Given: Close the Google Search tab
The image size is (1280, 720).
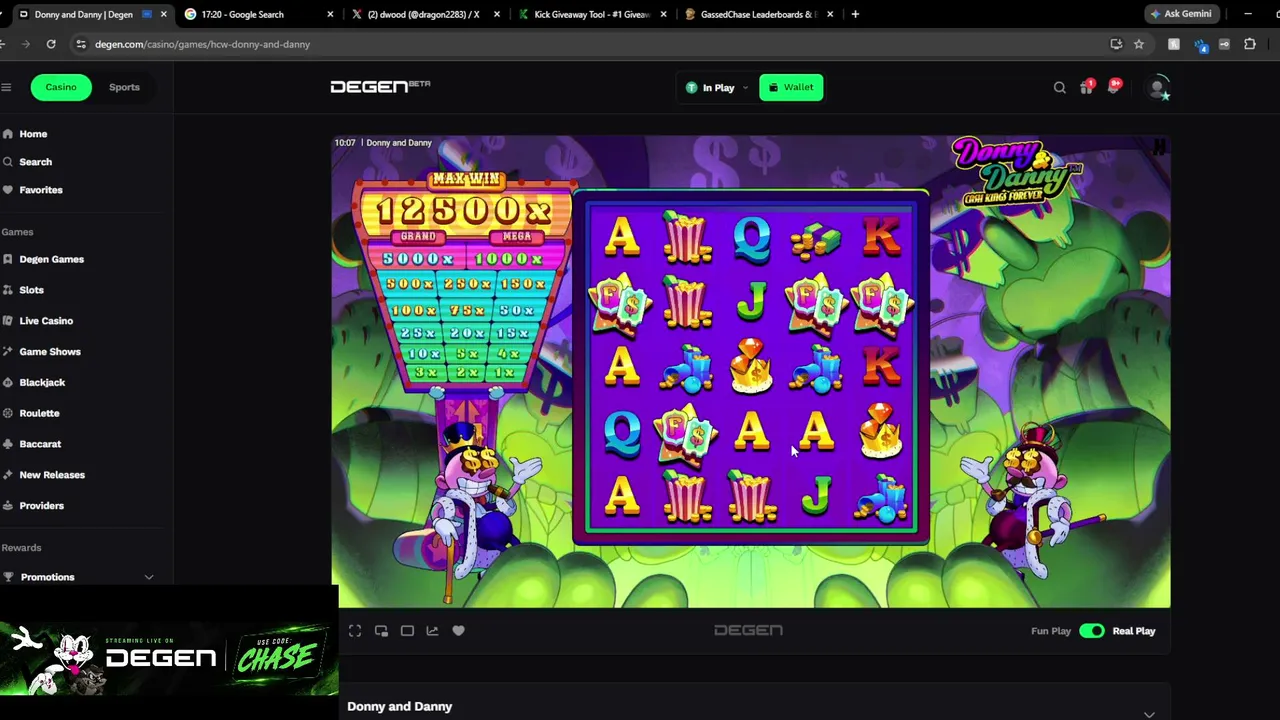Looking at the screenshot, I should [331, 14].
